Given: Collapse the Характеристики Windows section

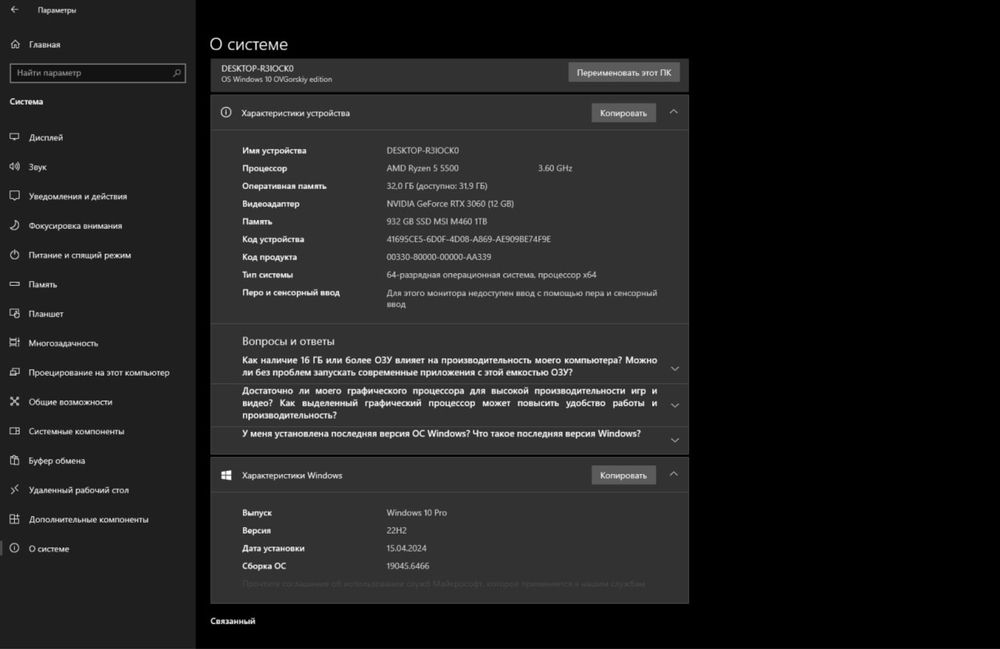Looking at the screenshot, I should (x=673, y=474).
